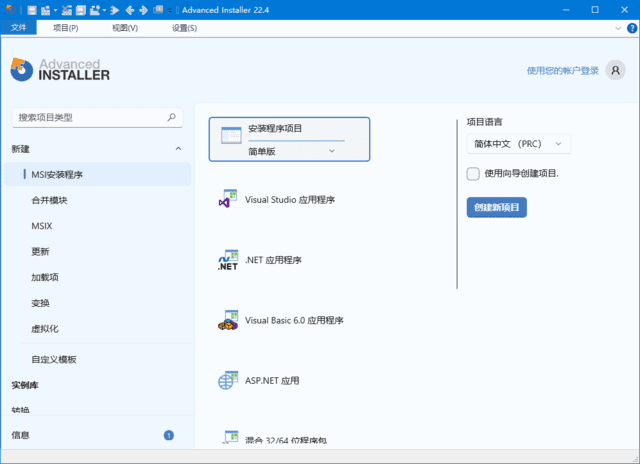Image resolution: width=640 pixels, height=464 pixels.
Task: Select the .NET 应用程序 project icon
Action: (x=227, y=260)
